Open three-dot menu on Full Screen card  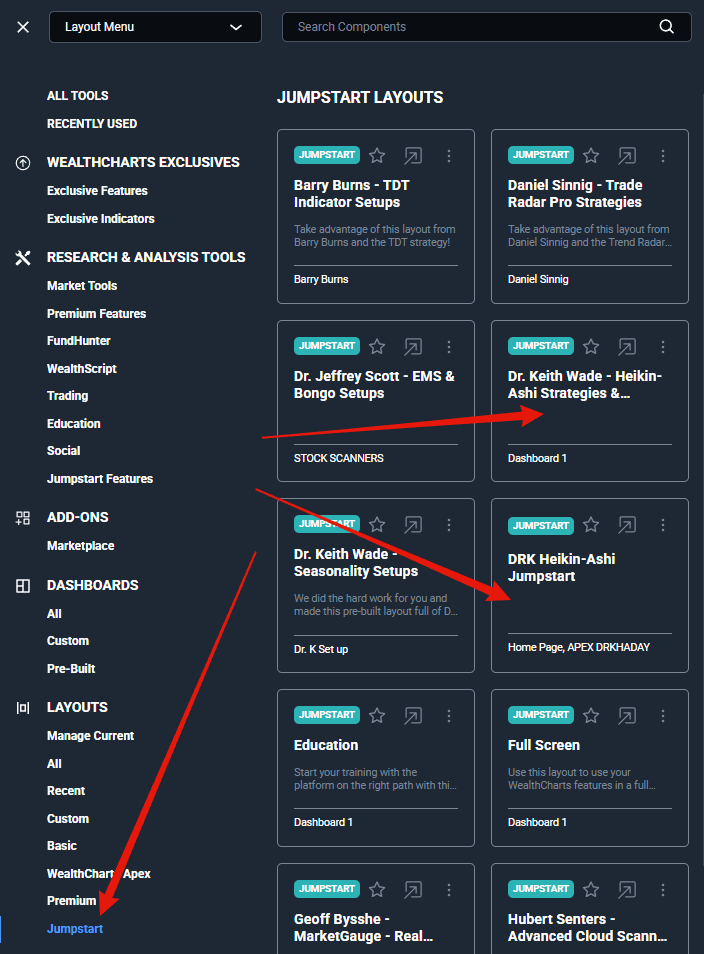[663, 716]
